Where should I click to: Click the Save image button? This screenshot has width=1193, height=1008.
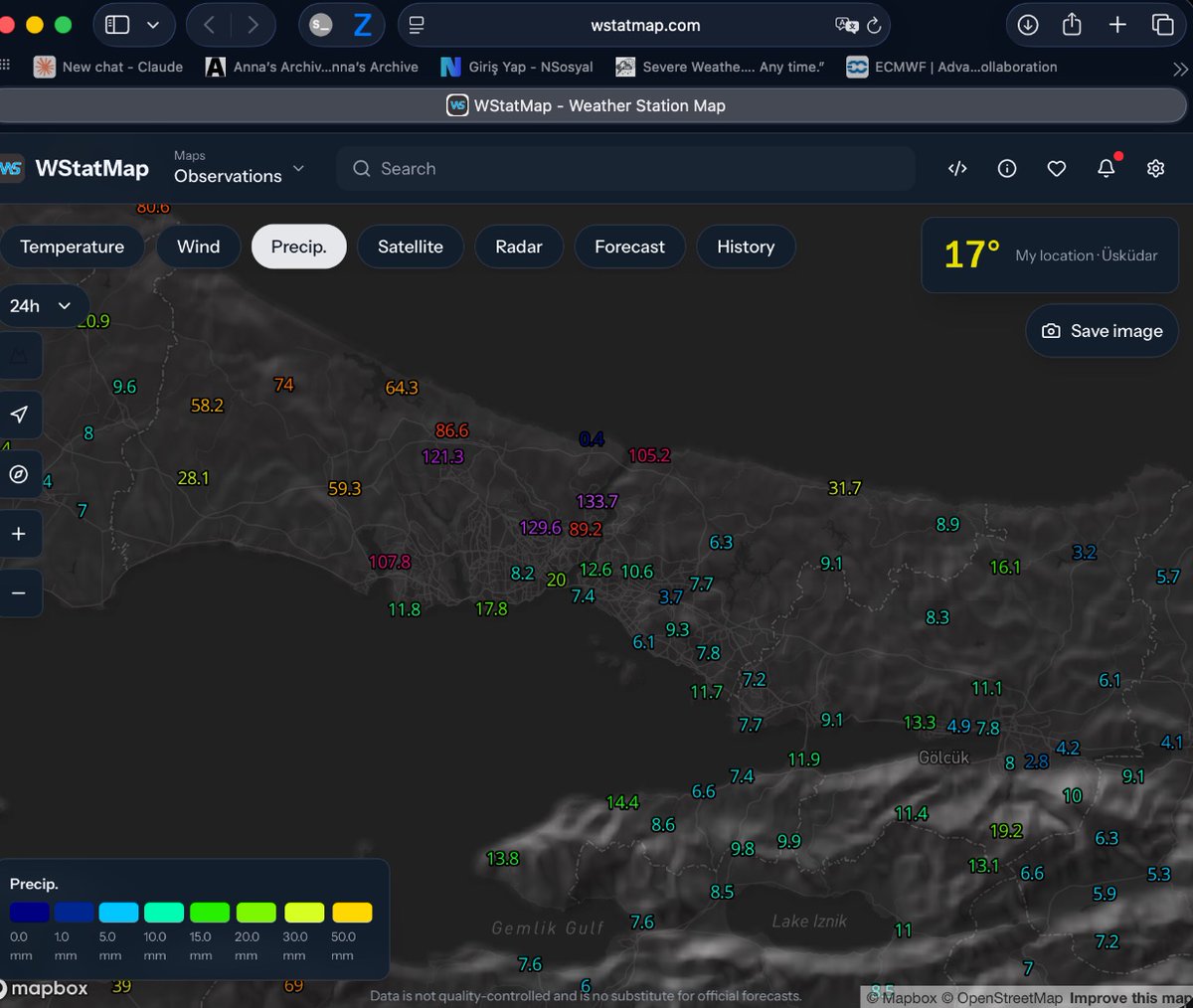point(1102,331)
